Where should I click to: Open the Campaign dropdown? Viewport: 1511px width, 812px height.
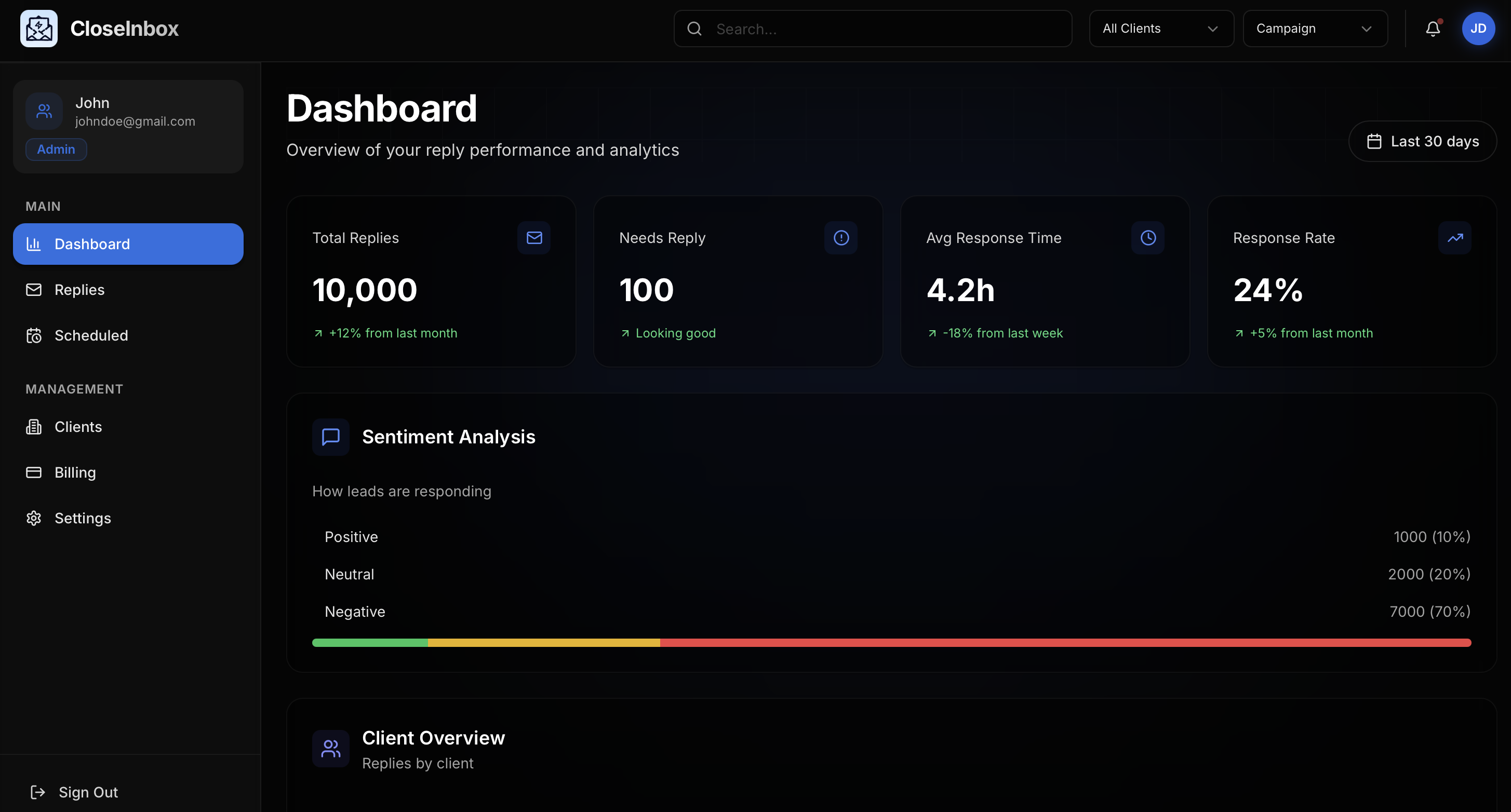pos(1315,28)
